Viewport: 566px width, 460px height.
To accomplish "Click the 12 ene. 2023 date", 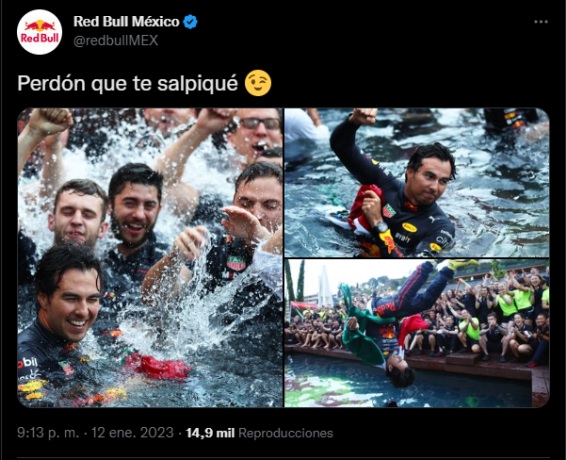I will [x=132, y=433].
